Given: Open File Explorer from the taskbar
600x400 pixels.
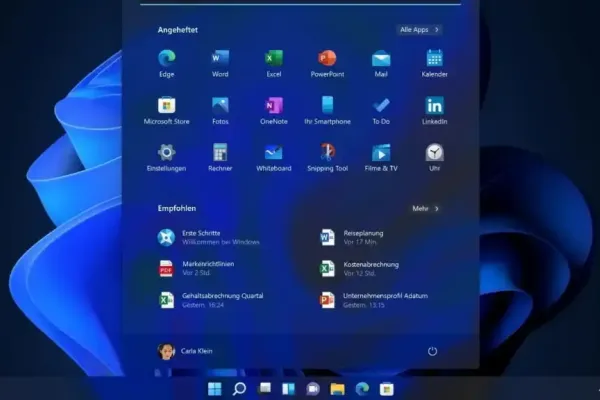Looking at the screenshot, I should click(x=338, y=389).
